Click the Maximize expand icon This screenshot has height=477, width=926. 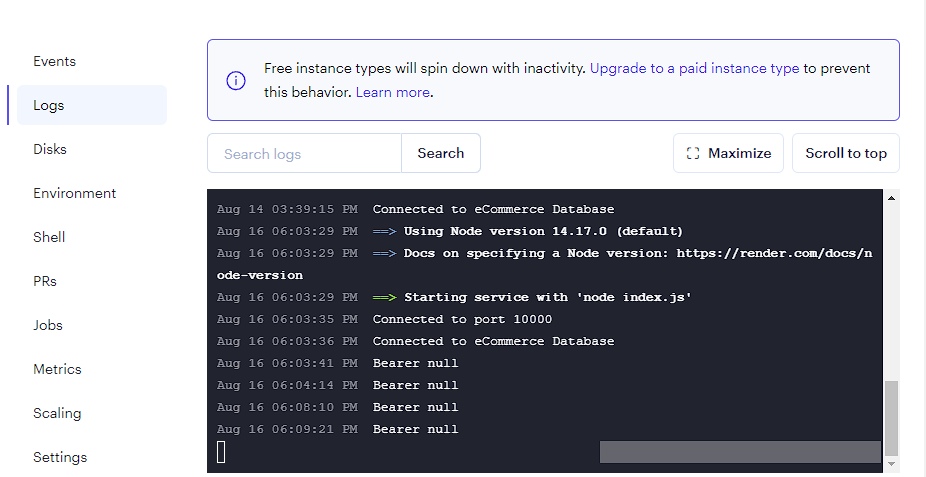point(693,153)
